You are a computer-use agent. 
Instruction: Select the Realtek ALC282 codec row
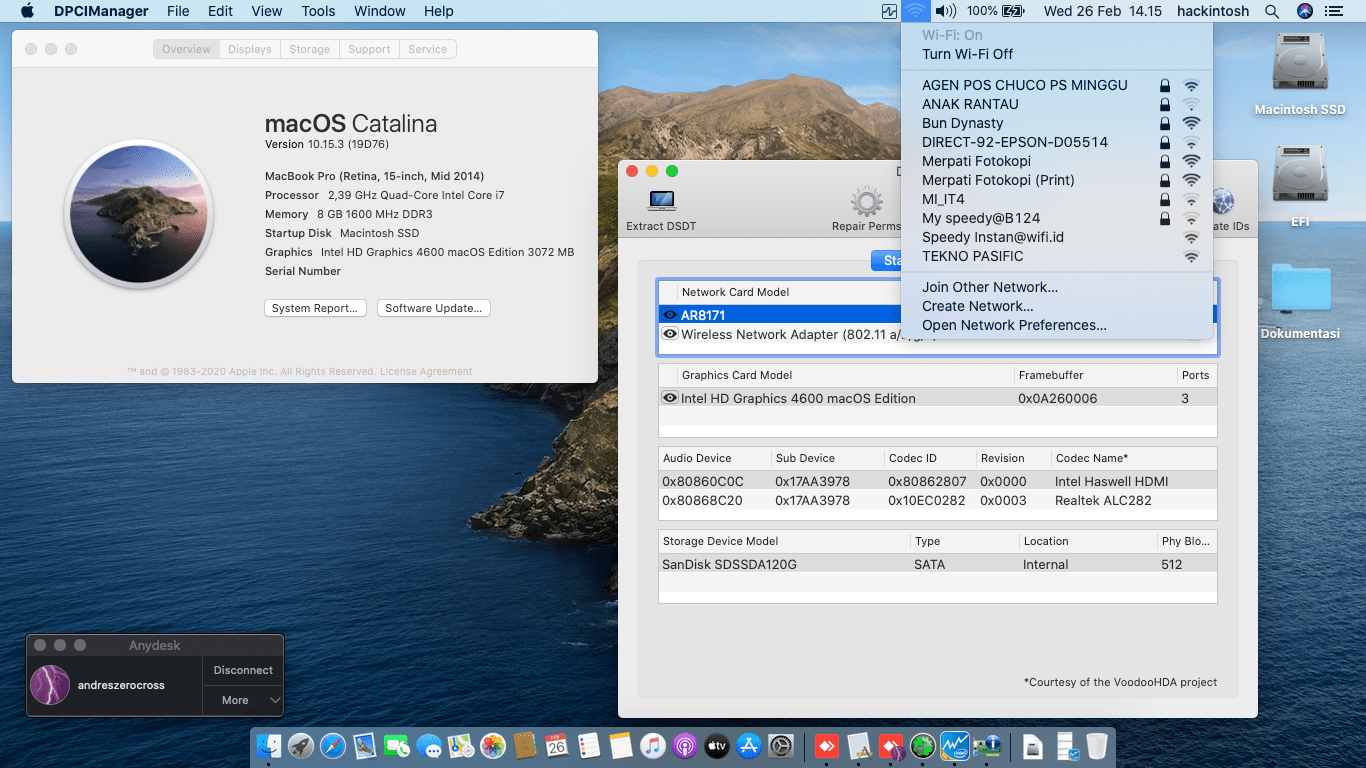[938, 500]
